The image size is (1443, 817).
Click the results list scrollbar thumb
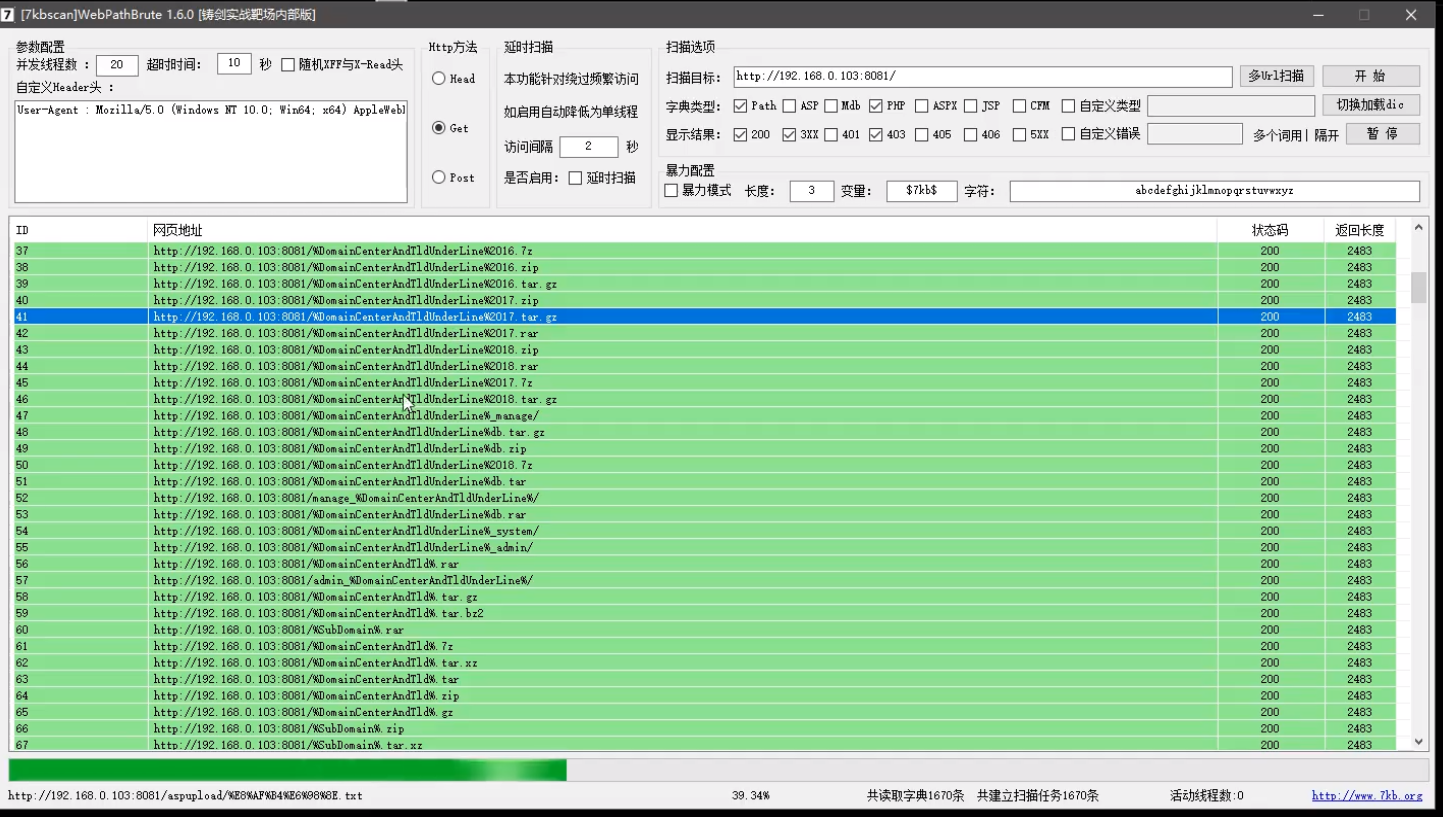click(x=1418, y=287)
